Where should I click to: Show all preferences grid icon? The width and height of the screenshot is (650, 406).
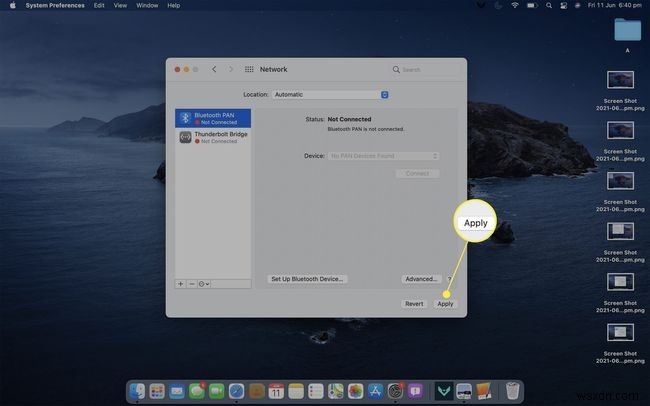249,69
